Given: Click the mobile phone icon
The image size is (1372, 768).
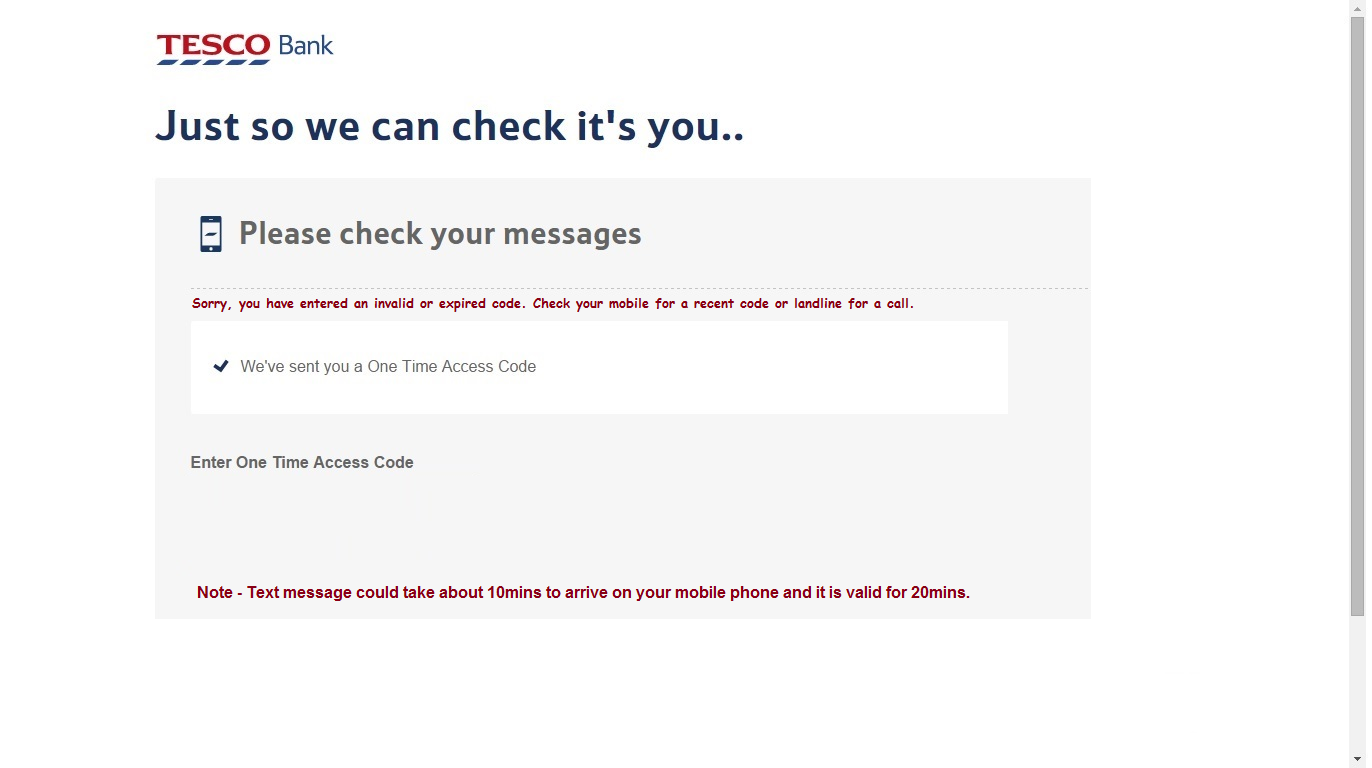Looking at the screenshot, I should coord(210,234).
